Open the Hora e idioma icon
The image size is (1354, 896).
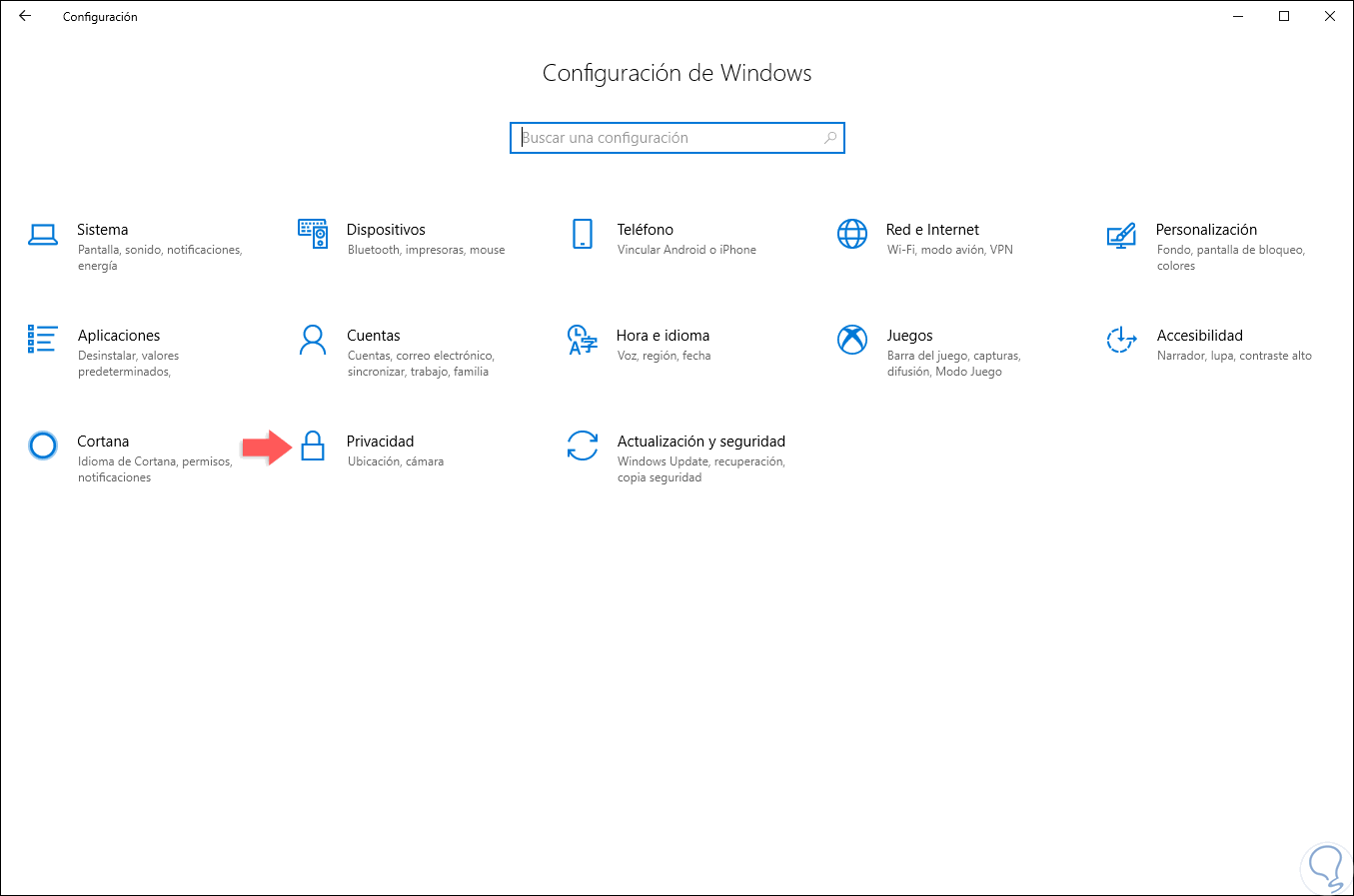[x=583, y=340]
